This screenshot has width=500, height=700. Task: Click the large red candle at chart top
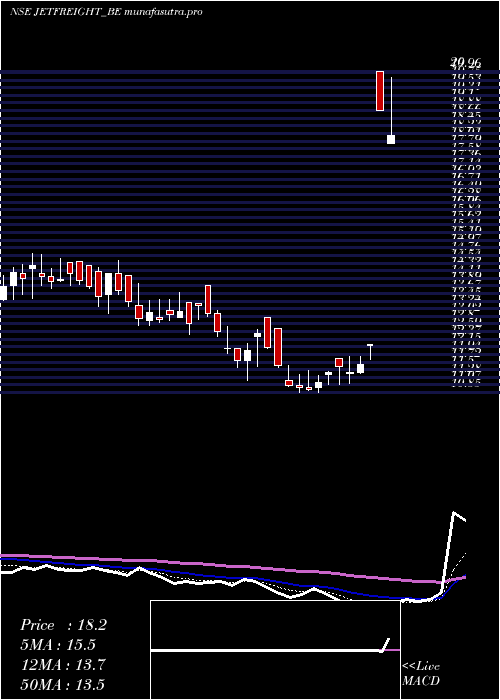click(380, 91)
